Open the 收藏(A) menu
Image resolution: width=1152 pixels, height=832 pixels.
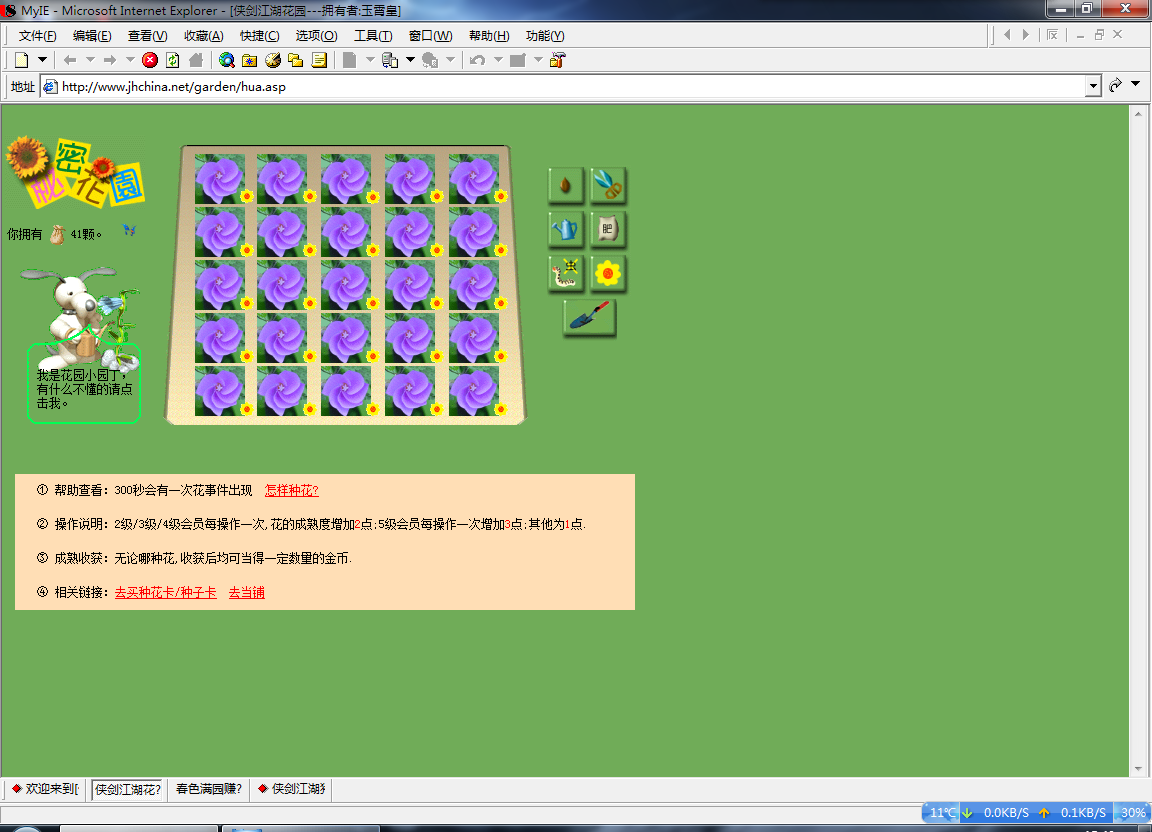coord(204,36)
